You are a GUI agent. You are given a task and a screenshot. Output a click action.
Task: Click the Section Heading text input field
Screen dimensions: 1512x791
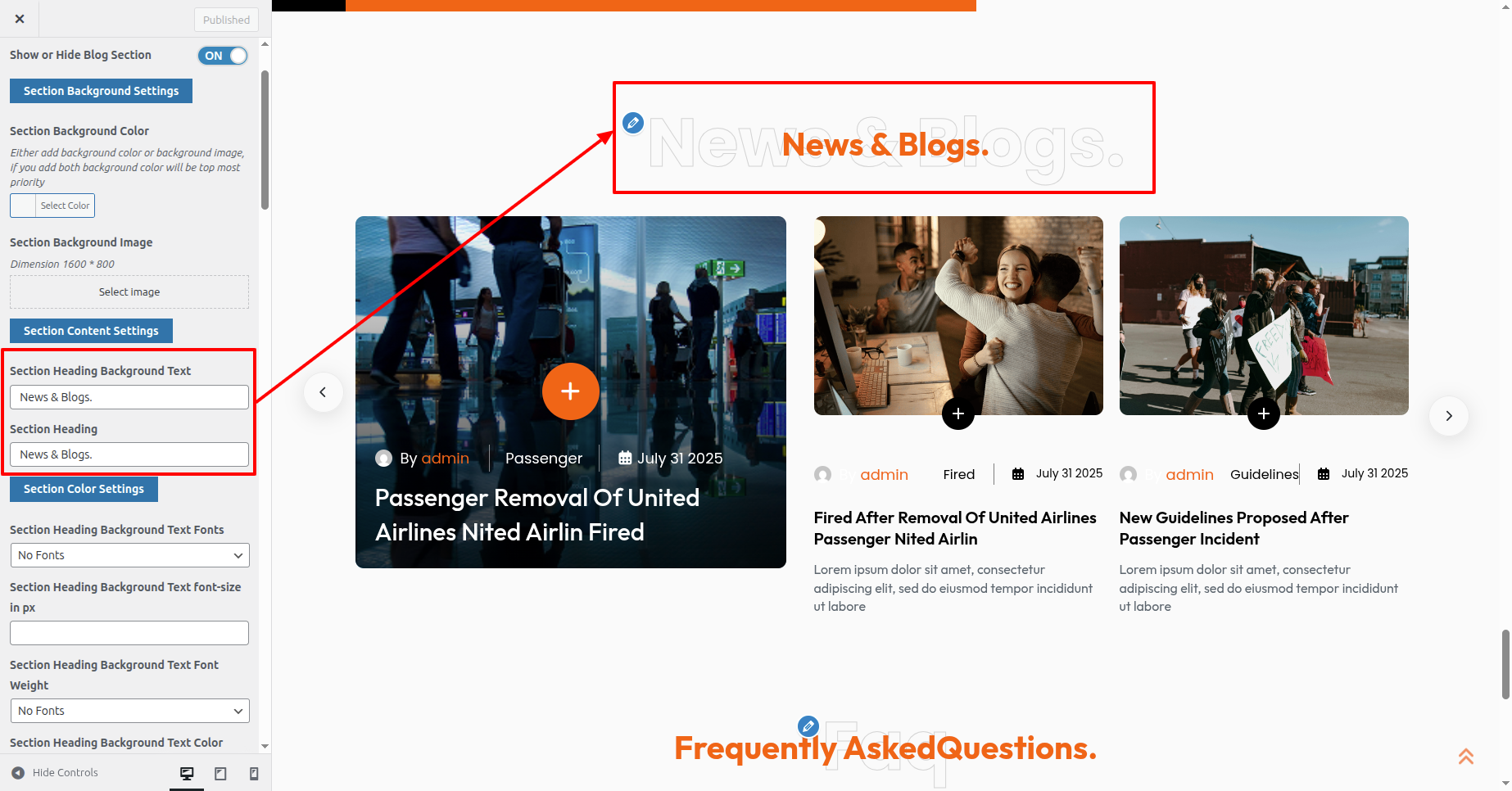(x=129, y=454)
